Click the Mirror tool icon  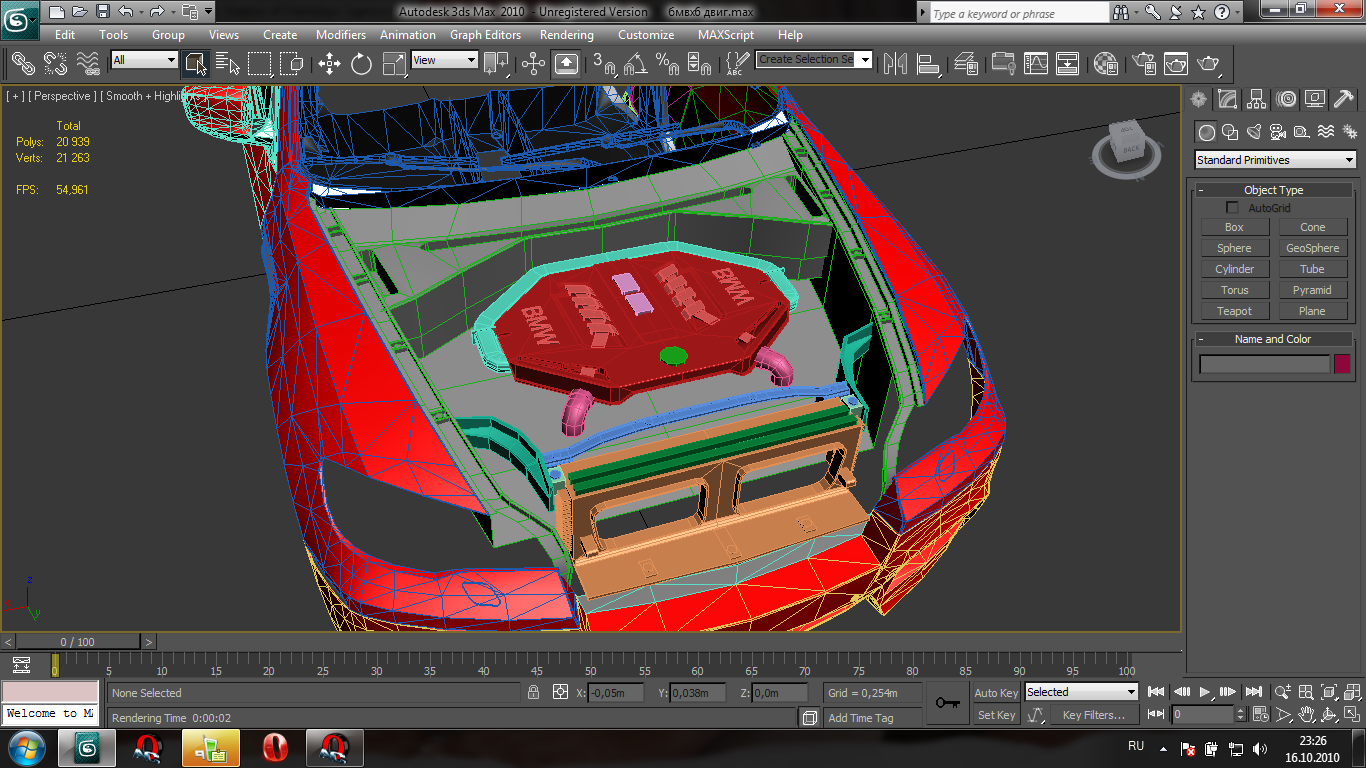click(896, 64)
